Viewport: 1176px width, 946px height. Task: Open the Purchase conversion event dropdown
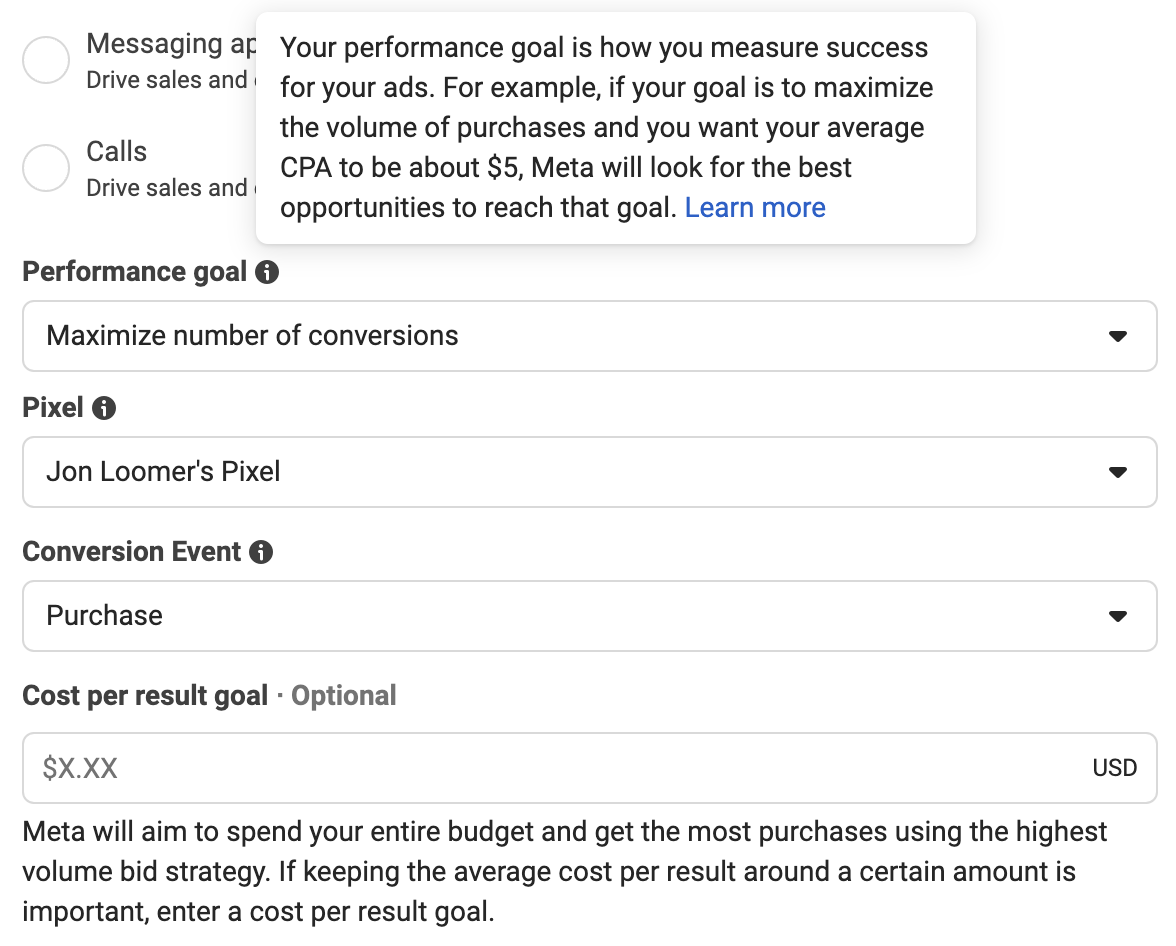coord(590,616)
